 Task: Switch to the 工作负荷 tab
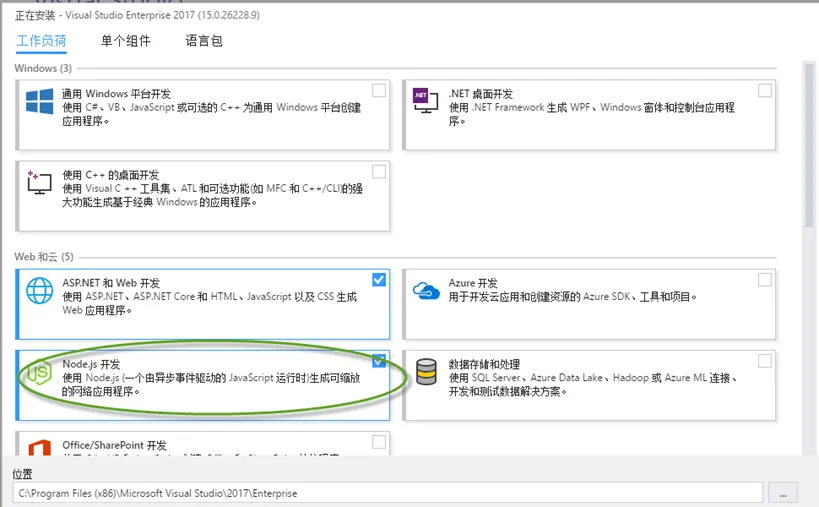coord(41,41)
